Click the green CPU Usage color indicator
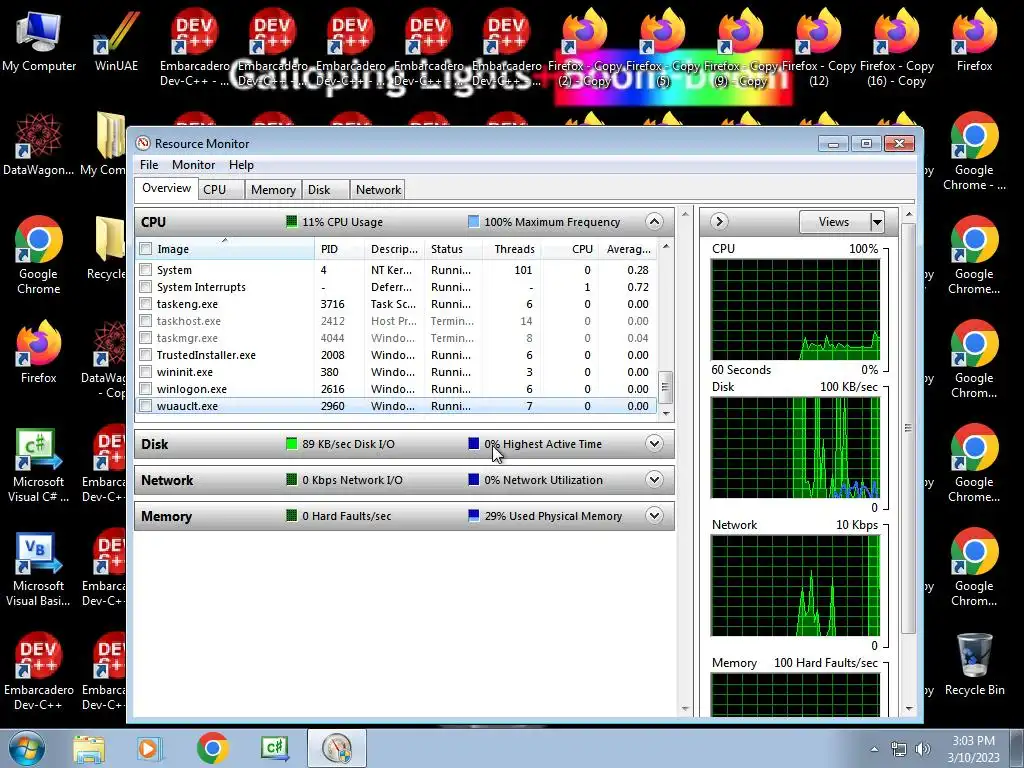 [x=291, y=221]
